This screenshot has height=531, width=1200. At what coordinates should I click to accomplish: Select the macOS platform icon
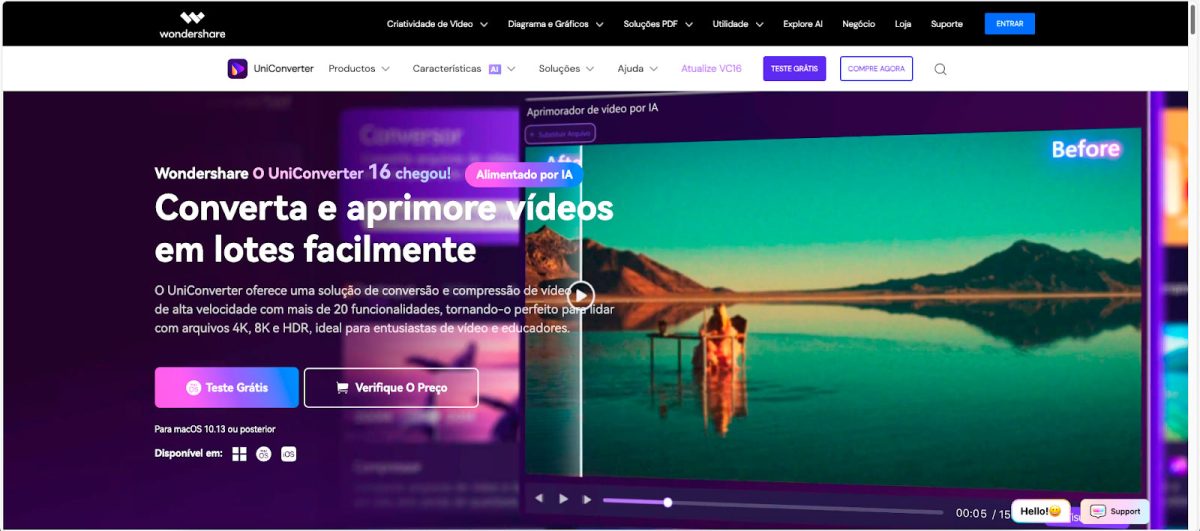point(264,454)
